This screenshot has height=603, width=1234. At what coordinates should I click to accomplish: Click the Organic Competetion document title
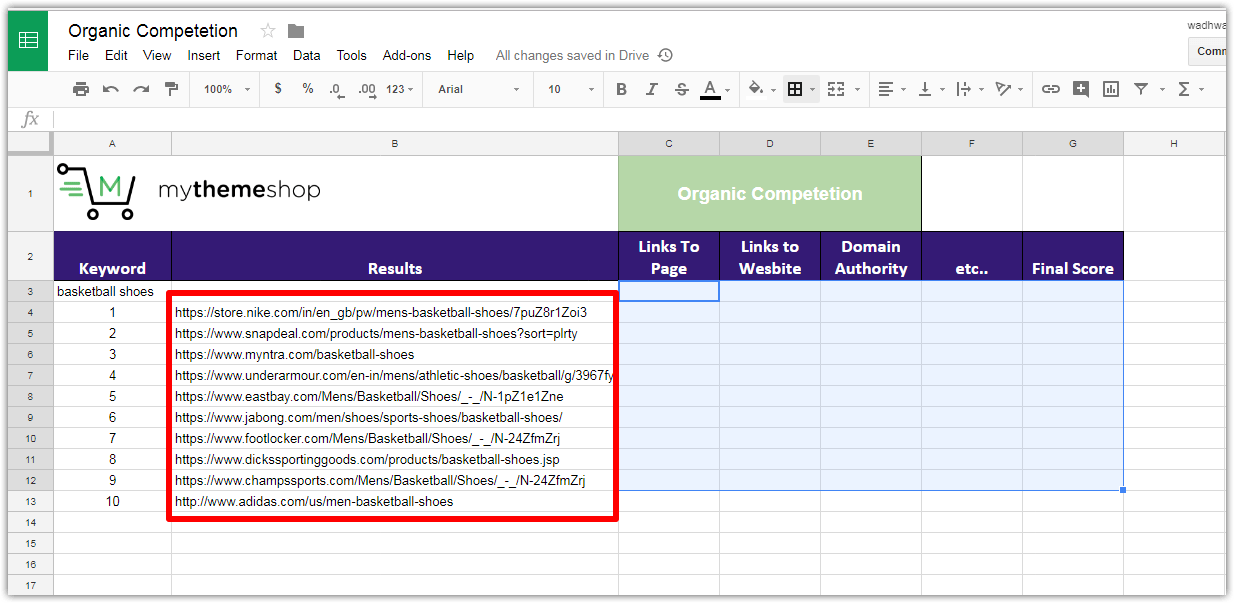153,31
